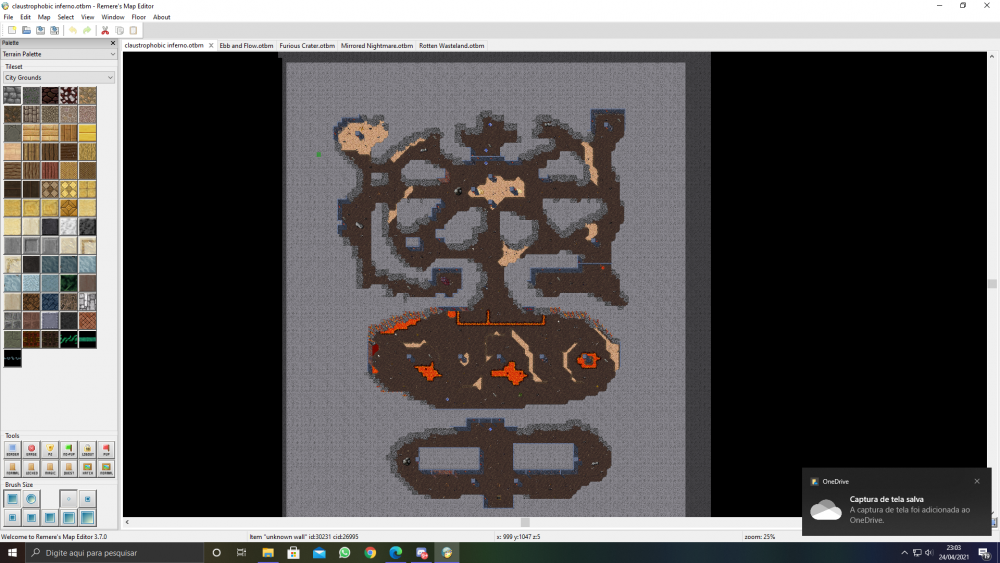
Task: Toggle the square brush shape
Action: click(x=12, y=499)
